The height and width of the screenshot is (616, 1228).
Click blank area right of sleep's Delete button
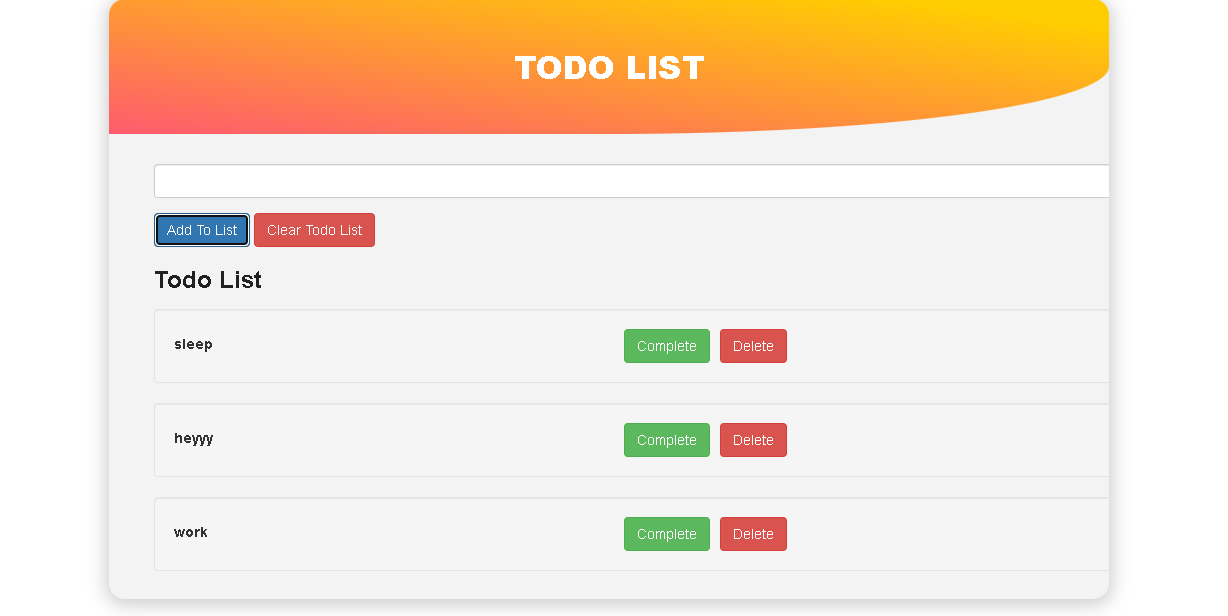[950, 346]
